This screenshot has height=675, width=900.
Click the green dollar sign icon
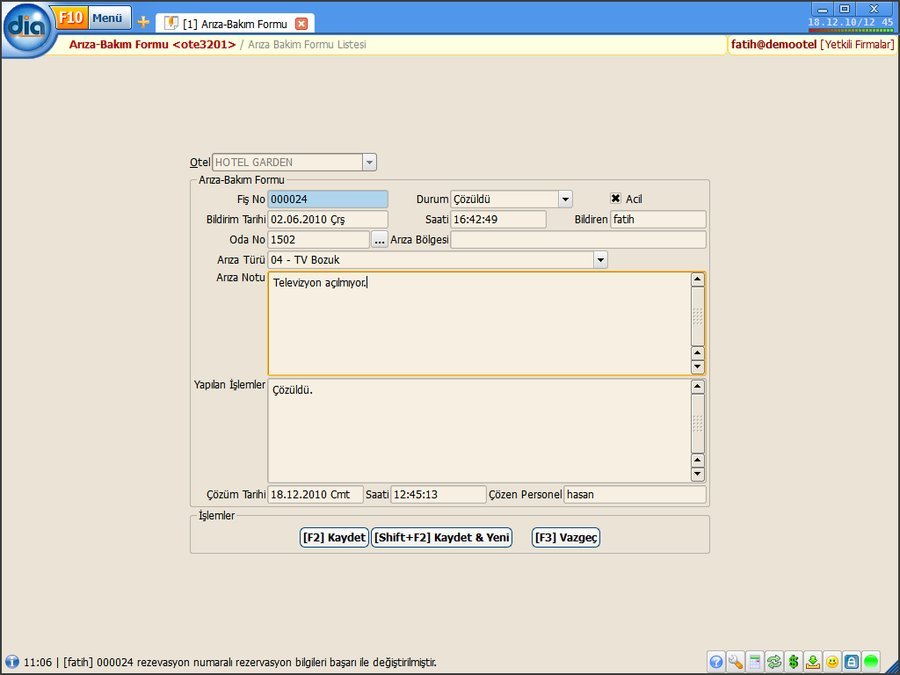pyautogui.click(x=793, y=662)
